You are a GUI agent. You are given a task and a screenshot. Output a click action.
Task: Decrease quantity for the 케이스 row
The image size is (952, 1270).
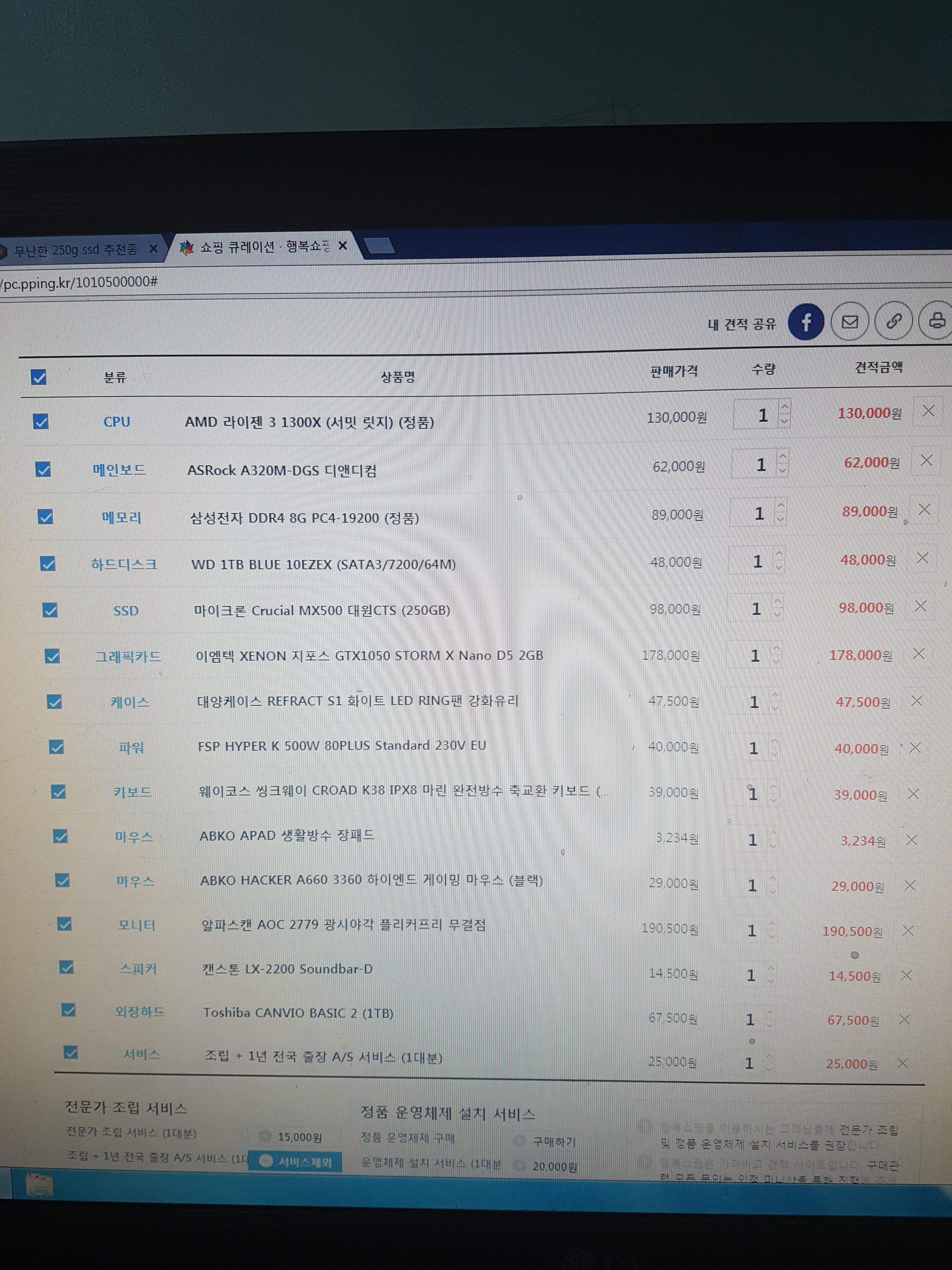click(x=775, y=708)
